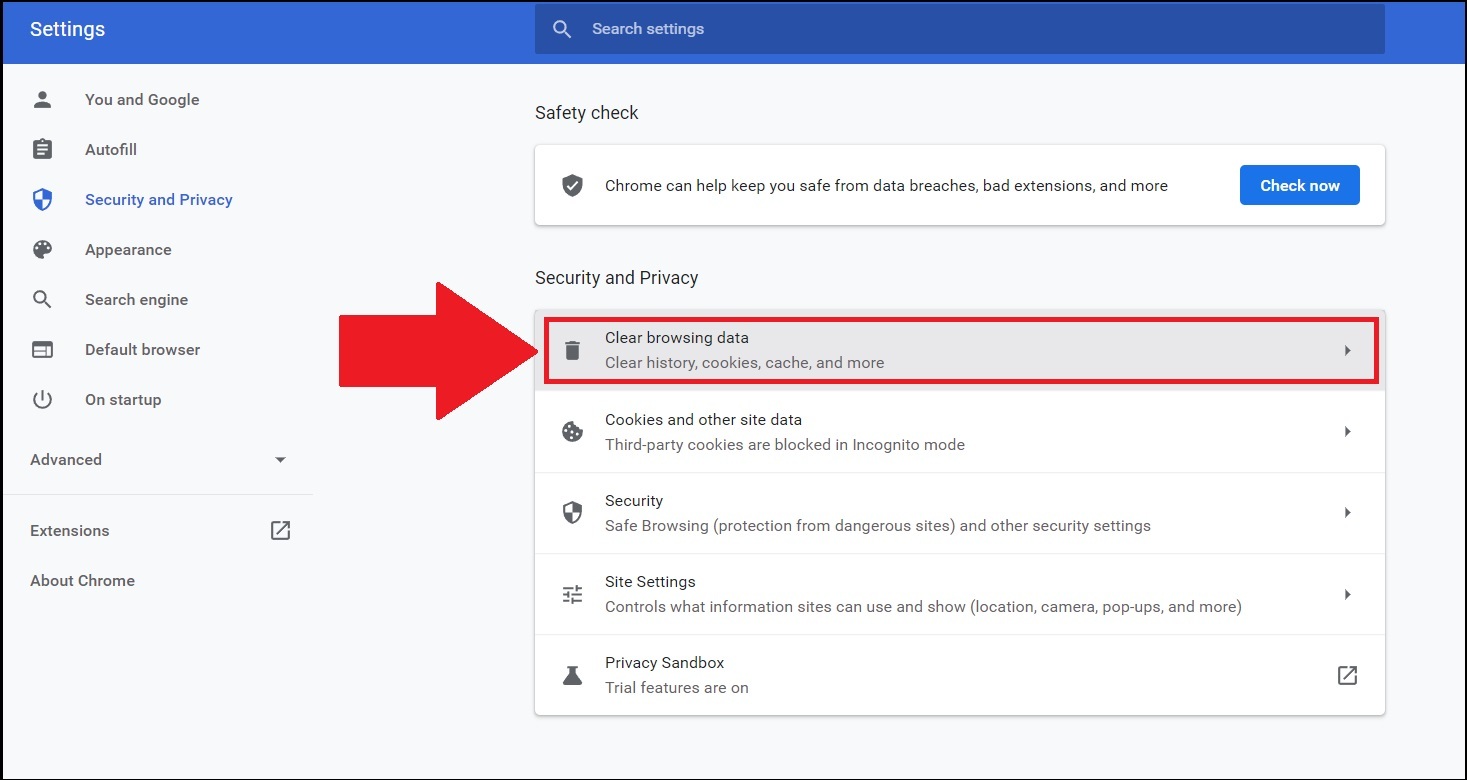Open Security row chevron arrow
Image resolution: width=1467 pixels, height=780 pixels.
point(1348,513)
